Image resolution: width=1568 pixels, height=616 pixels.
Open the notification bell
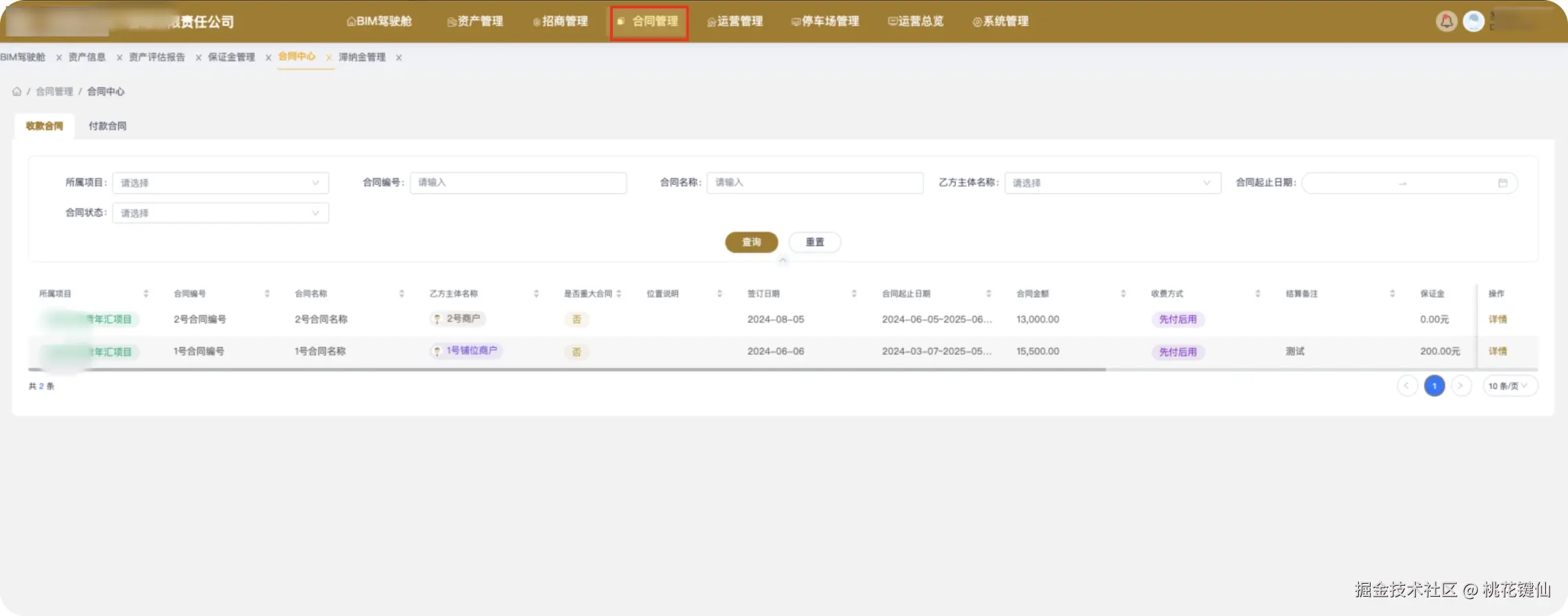coord(1446,21)
